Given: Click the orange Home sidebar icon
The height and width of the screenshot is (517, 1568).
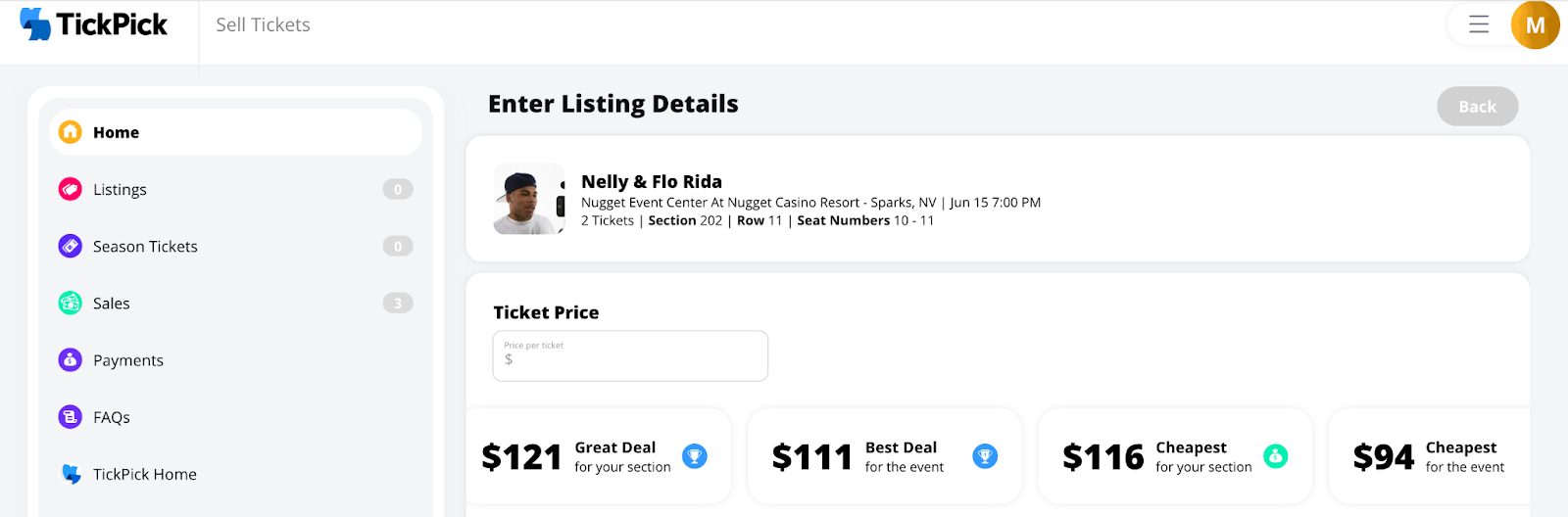Looking at the screenshot, I should 71,132.
